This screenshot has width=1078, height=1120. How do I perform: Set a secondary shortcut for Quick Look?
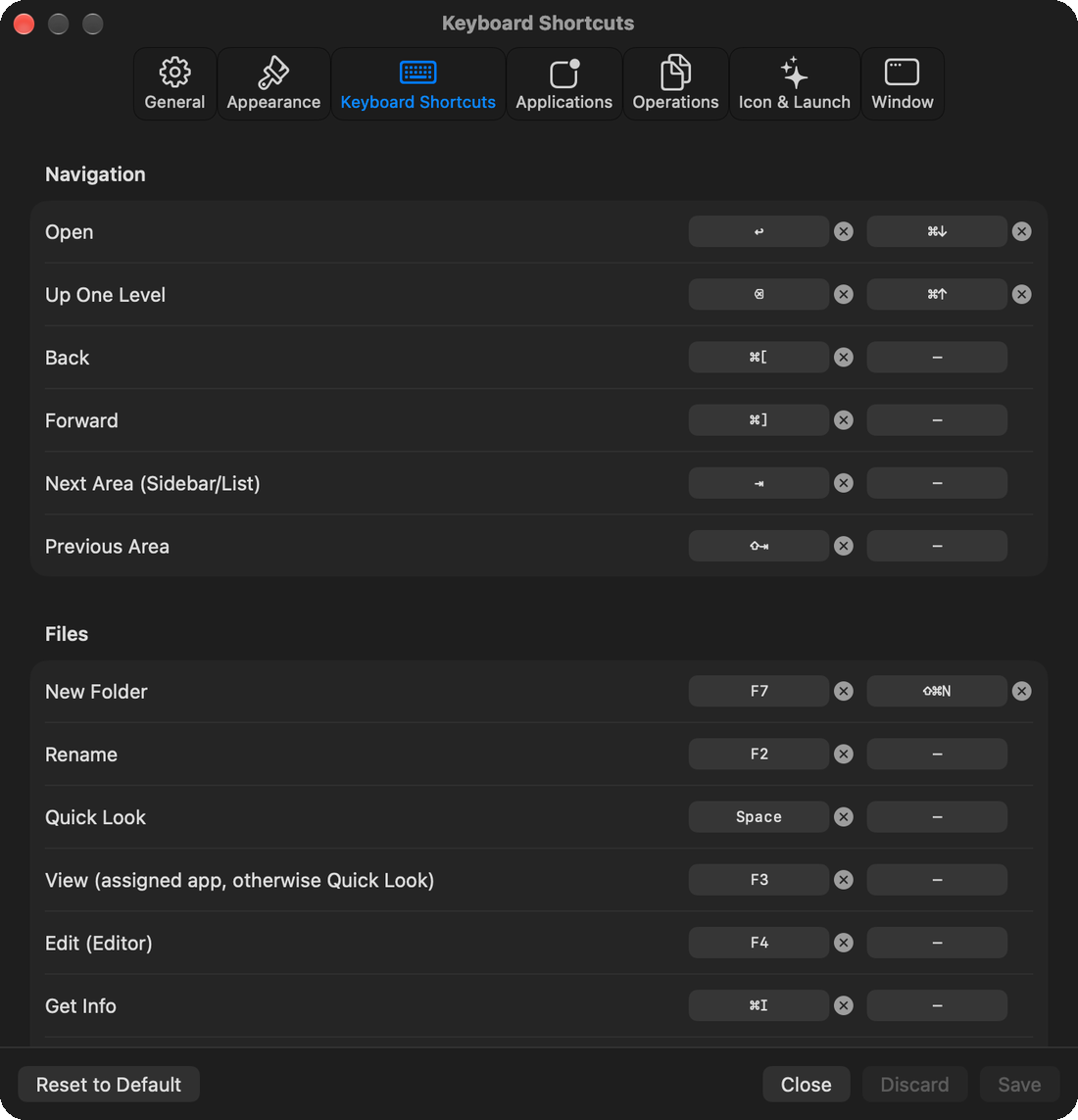937,816
